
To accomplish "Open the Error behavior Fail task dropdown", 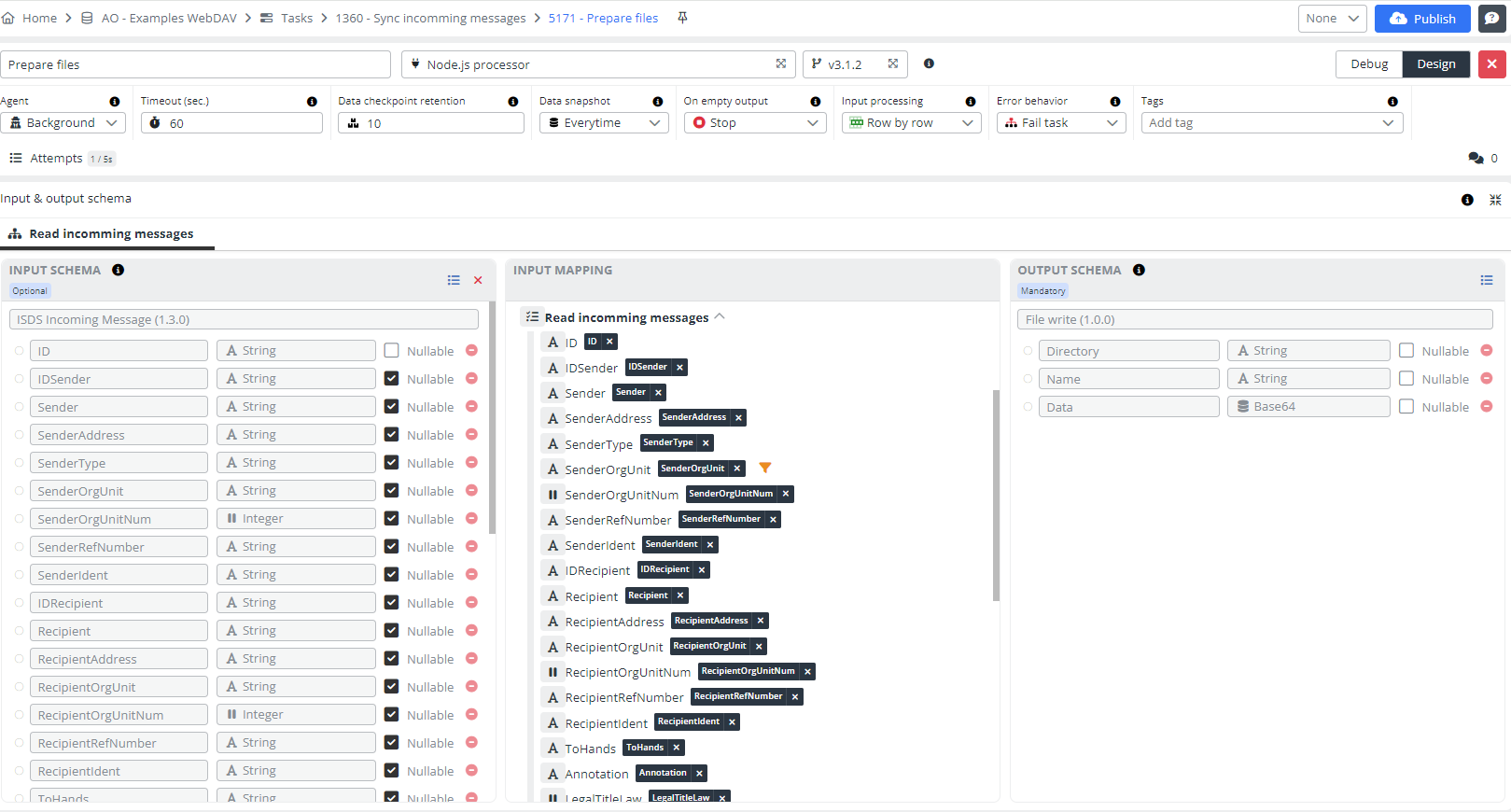I will click(1061, 123).
